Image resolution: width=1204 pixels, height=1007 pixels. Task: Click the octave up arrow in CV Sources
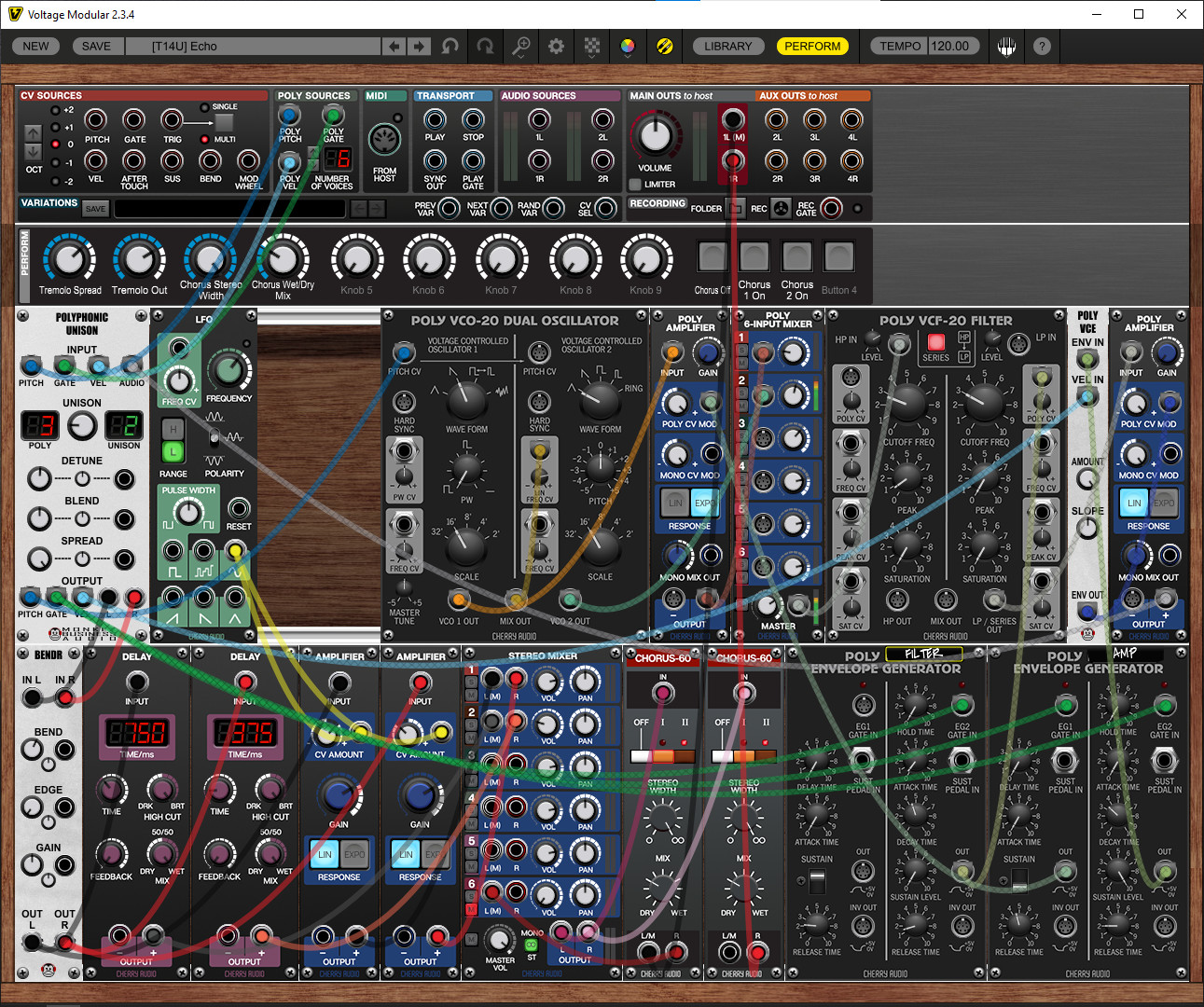[x=33, y=133]
